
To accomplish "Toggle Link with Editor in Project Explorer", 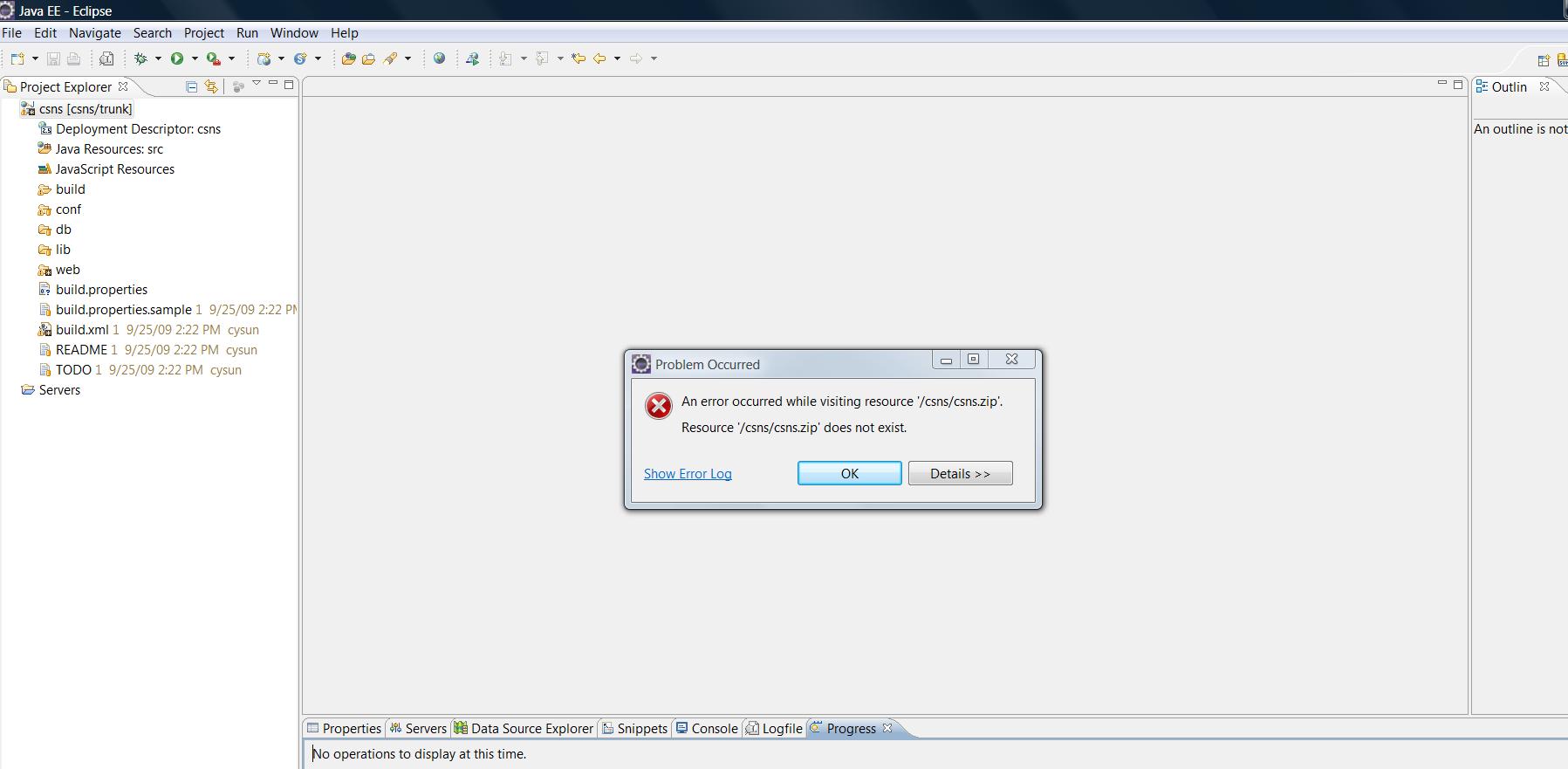I will coord(211,86).
